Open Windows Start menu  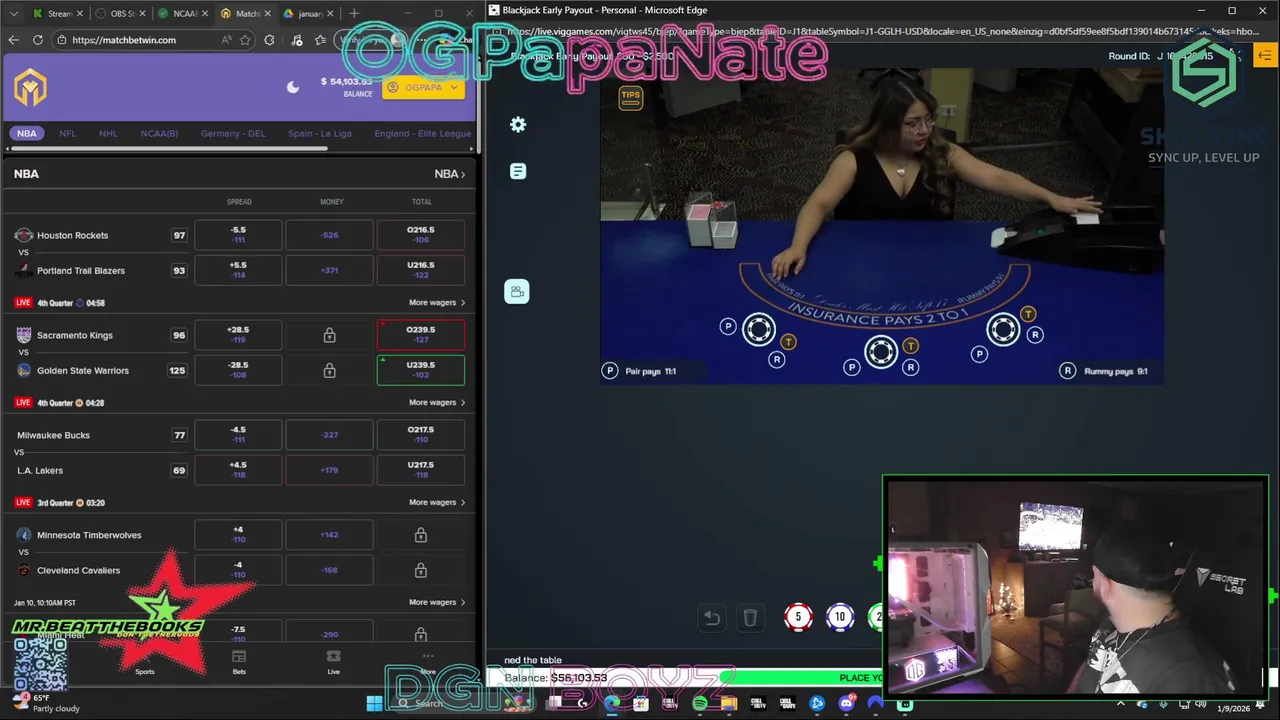[374, 704]
